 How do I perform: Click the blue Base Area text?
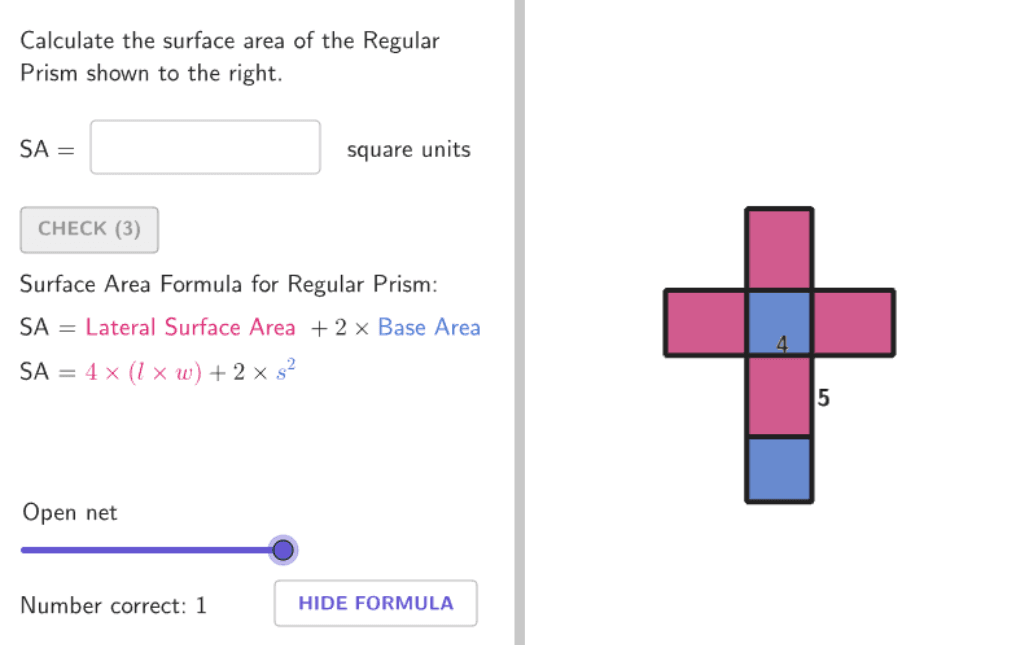tap(429, 327)
